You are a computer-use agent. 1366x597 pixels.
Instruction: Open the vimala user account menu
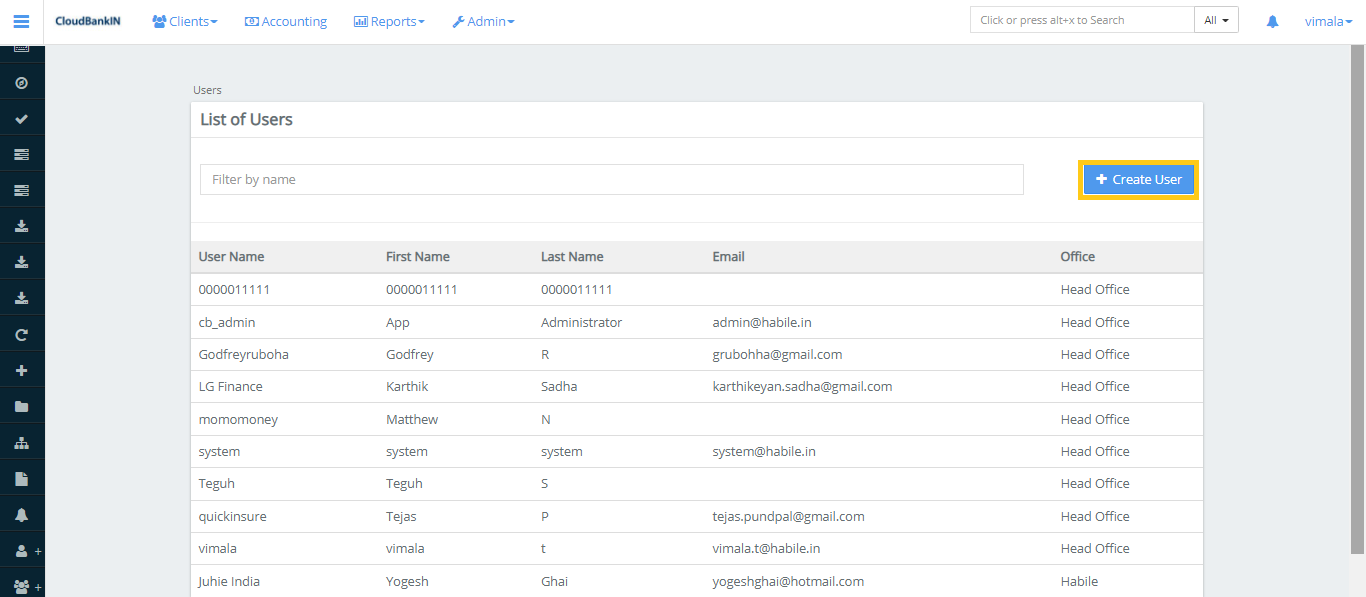pyautogui.click(x=1328, y=21)
